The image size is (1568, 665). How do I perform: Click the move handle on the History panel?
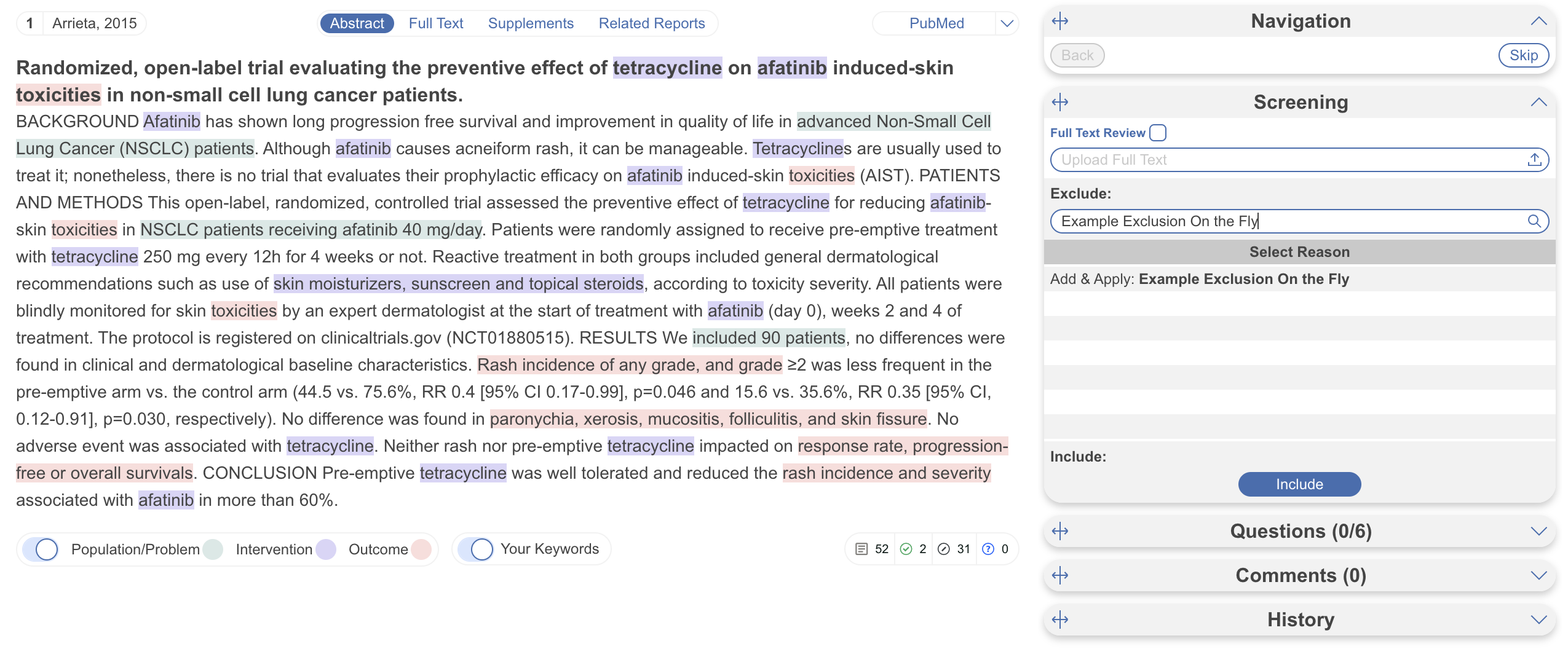[x=1059, y=620]
